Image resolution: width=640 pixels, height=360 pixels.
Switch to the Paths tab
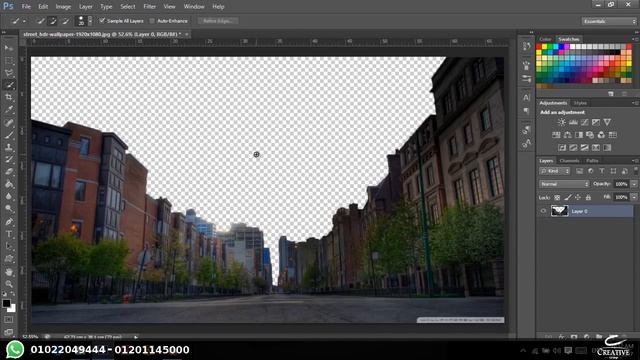(x=592, y=161)
